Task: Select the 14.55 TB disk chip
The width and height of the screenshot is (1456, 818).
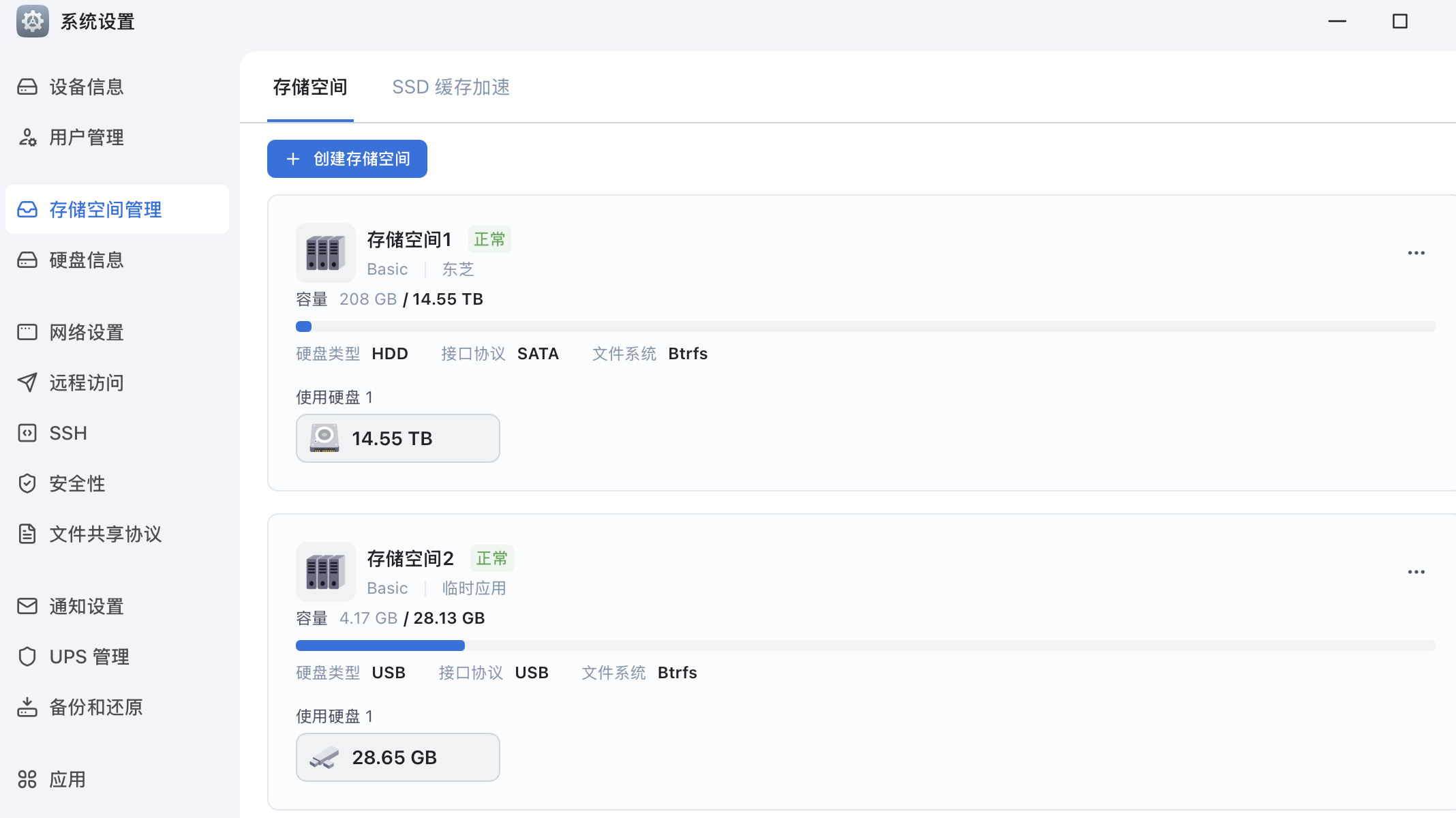Action: tap(398, 438)
